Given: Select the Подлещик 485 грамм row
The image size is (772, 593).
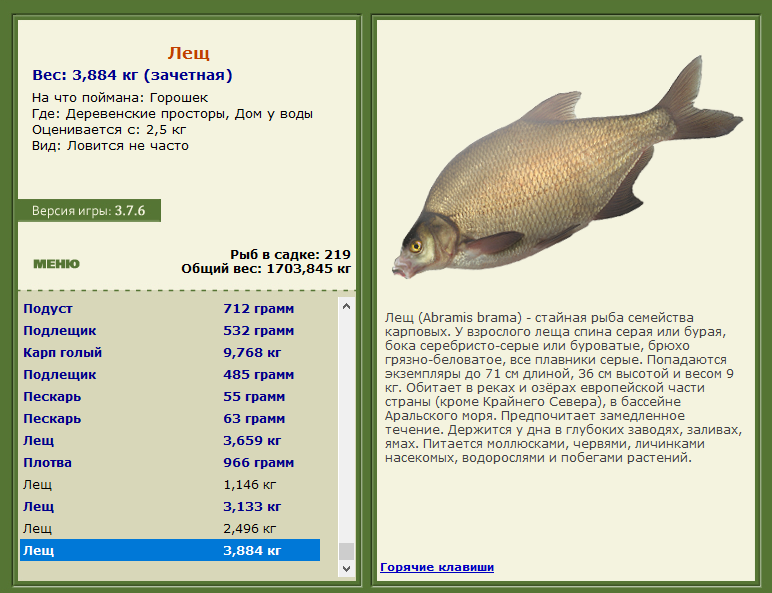Looking at the screenshot, I should coord(170,375).
